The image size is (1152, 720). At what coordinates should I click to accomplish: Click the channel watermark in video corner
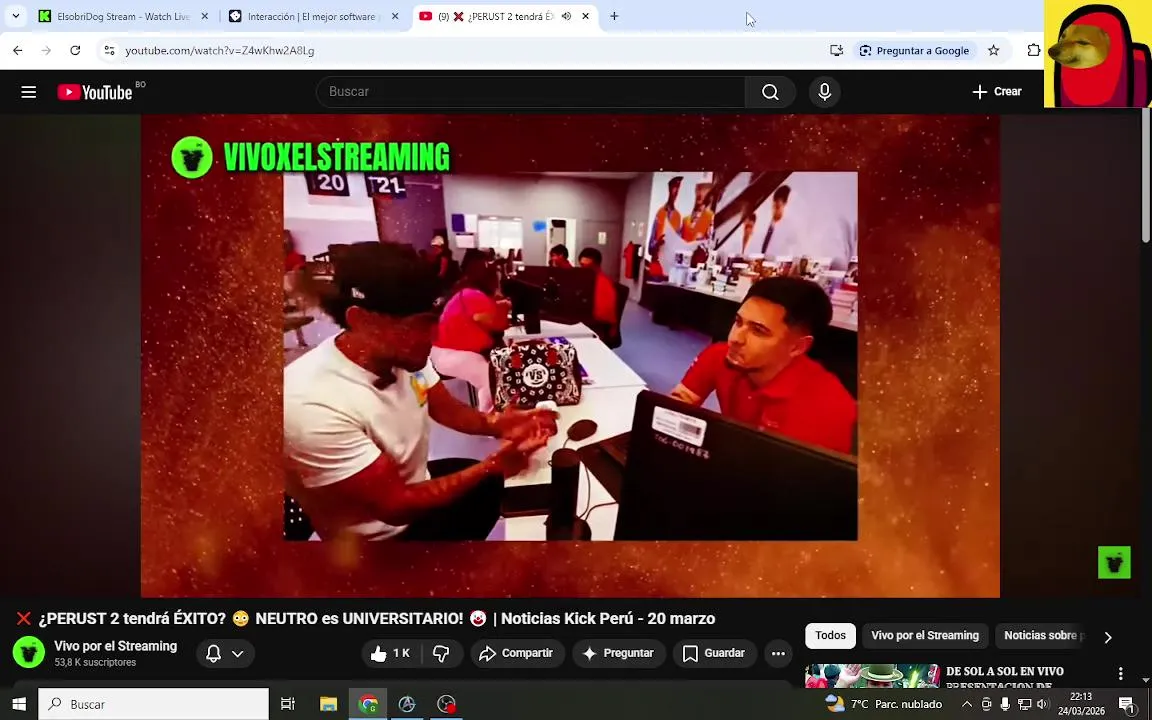coord(1114,563)
